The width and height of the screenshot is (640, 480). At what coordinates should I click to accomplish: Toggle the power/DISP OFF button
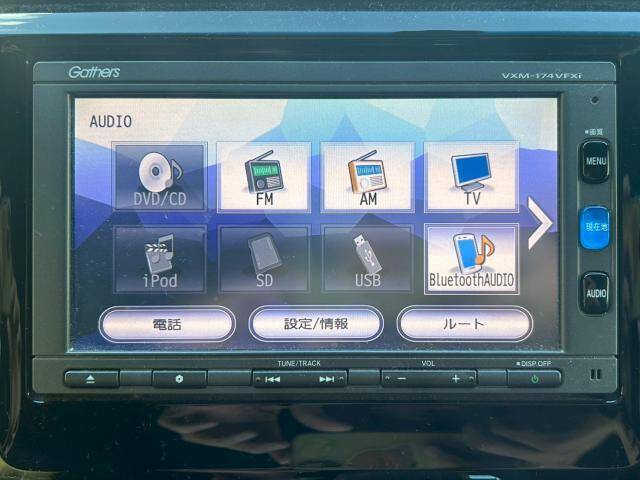point(534,379)
